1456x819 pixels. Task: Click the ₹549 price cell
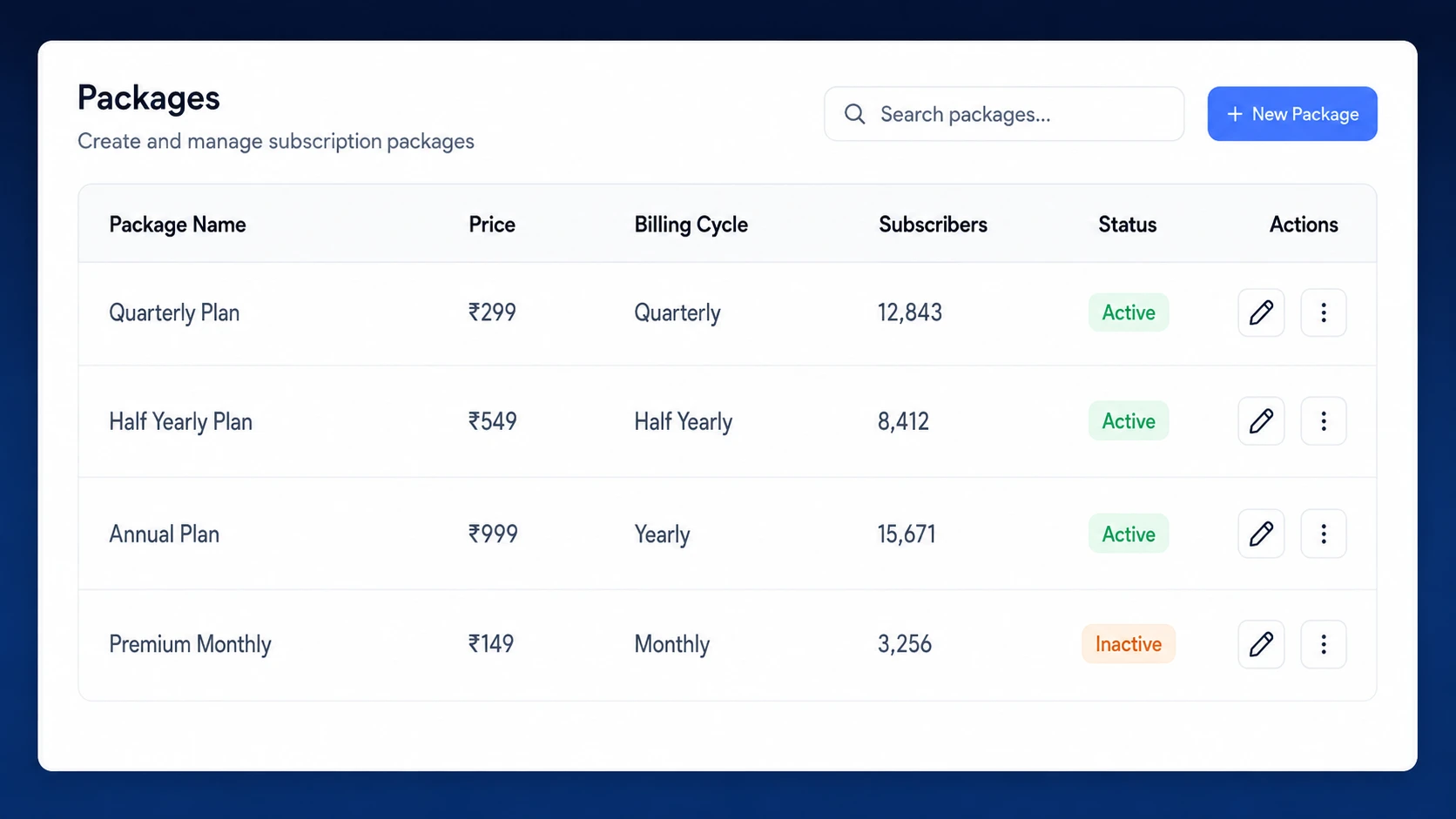(x=492, y=421)
